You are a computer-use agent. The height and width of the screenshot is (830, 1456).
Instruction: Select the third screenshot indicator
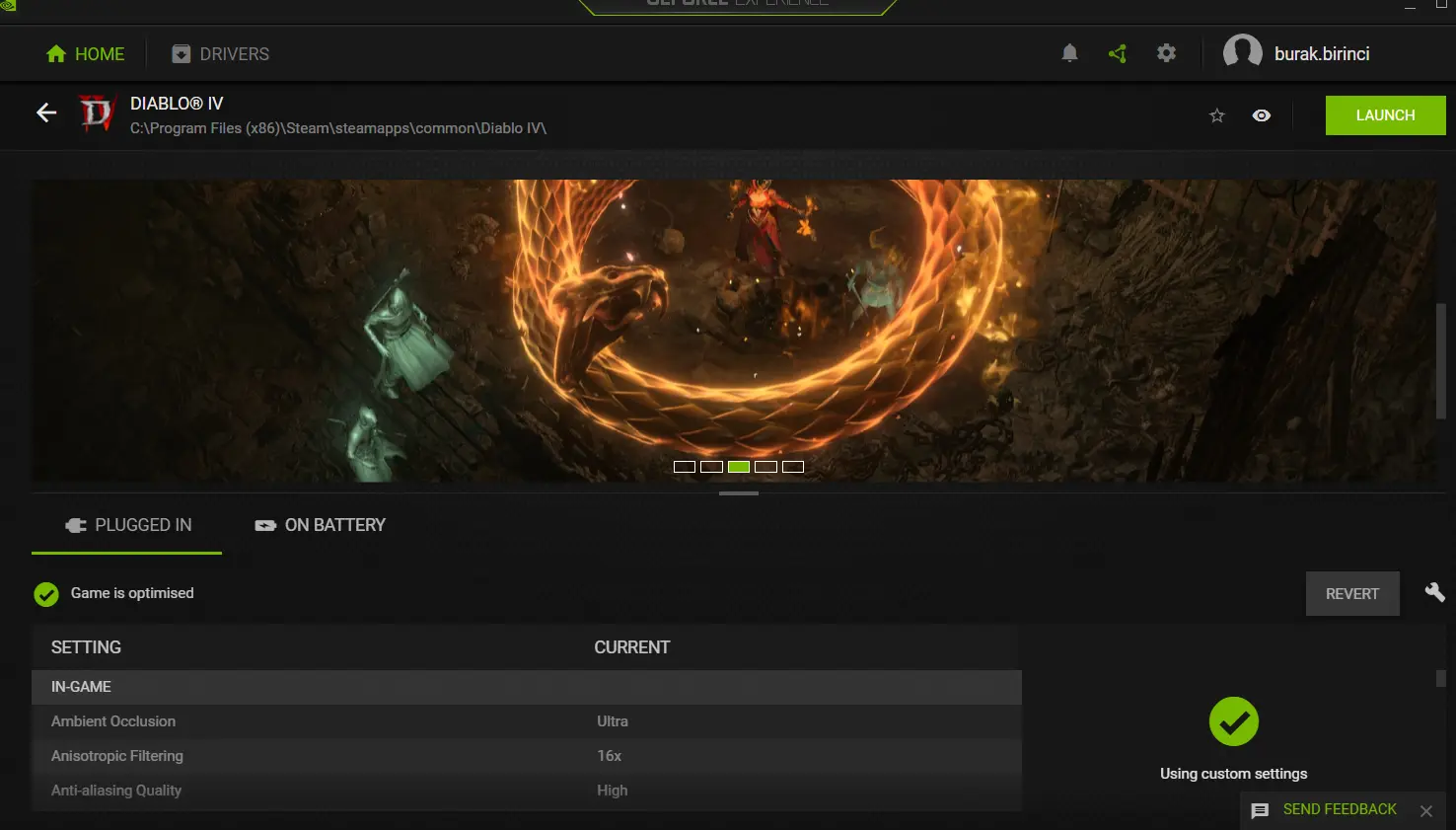[x=739, y=467]
